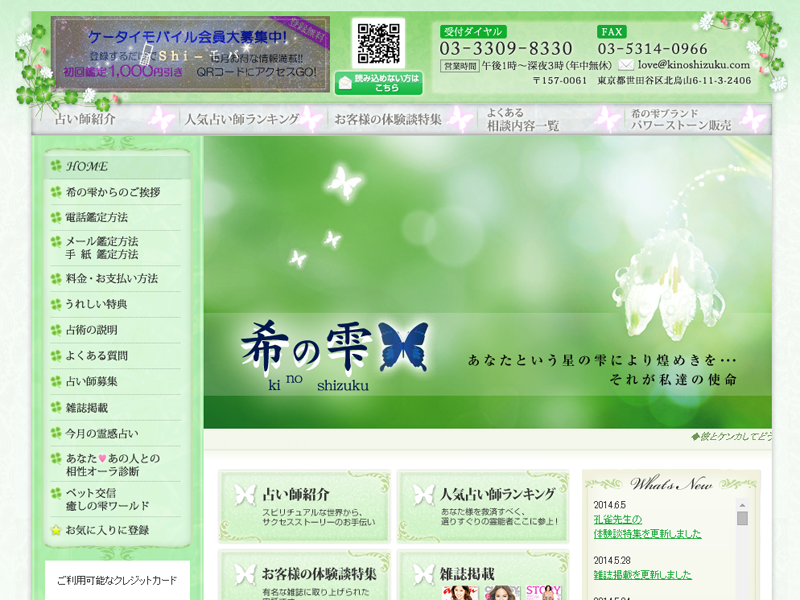This screenshot has height=600, width=800.
Task: Click the clover icon beside 希の雫からのご挨拶
Action: 56,192
